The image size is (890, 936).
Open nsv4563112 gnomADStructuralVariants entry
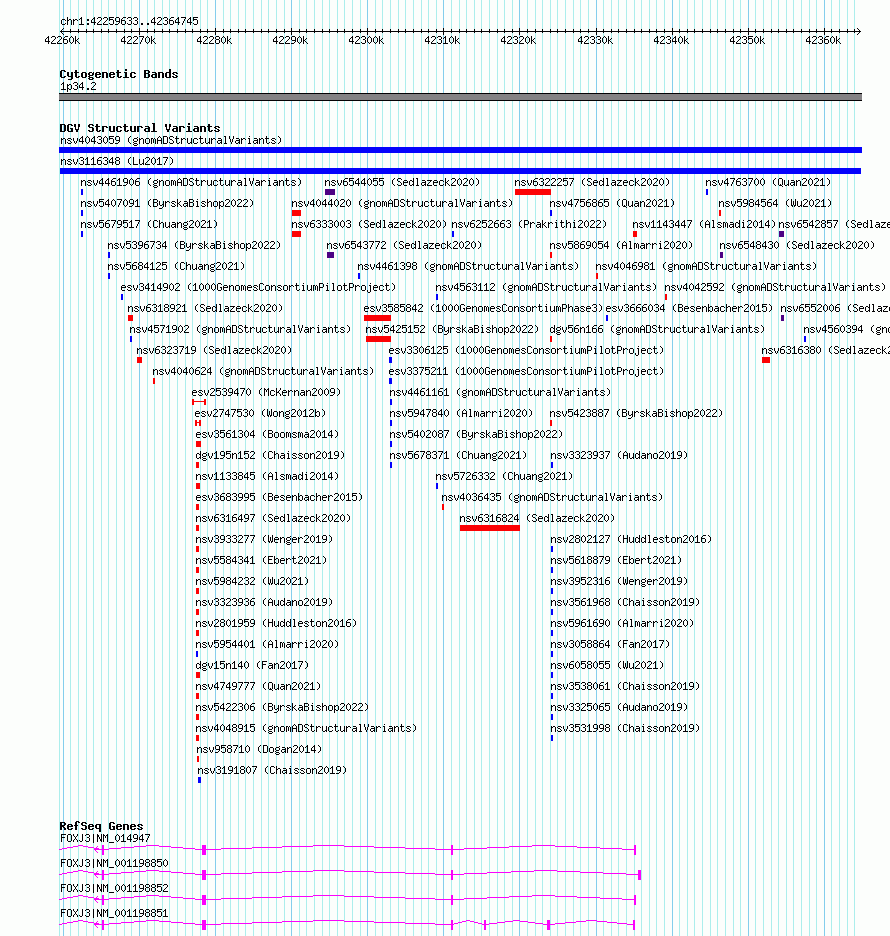546,287
